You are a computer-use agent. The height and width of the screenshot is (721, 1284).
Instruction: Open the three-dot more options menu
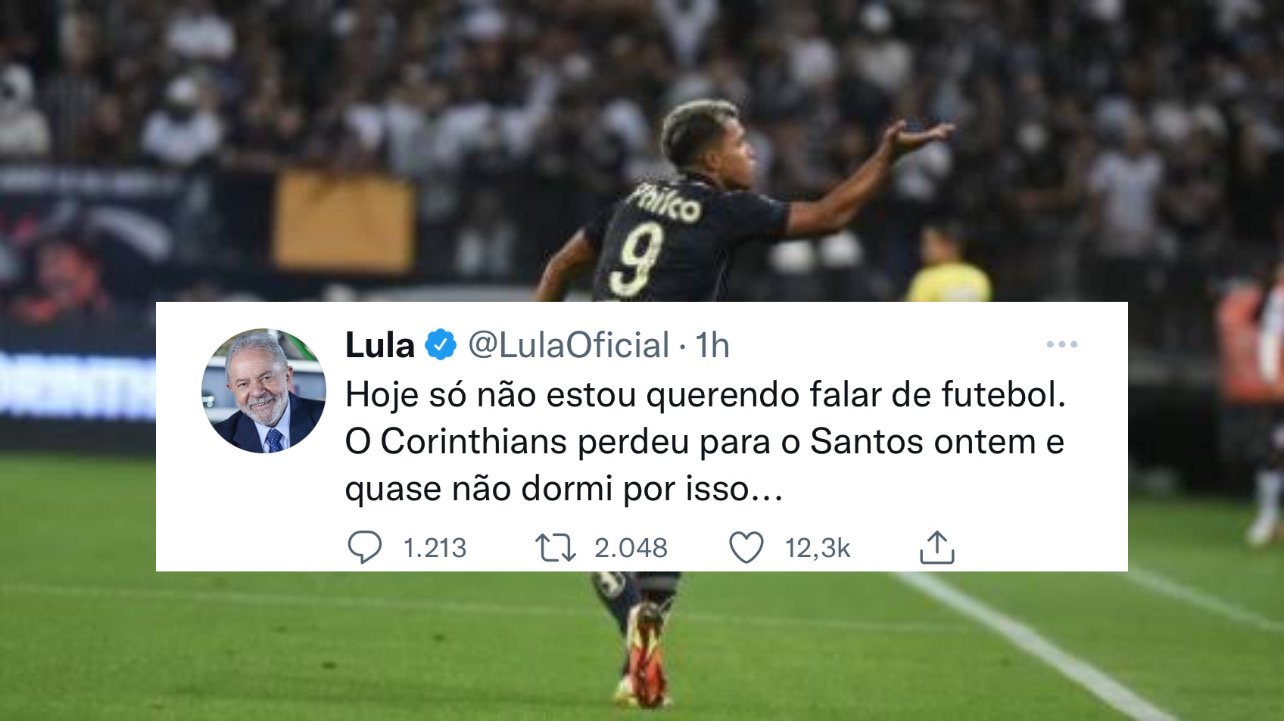click(1061, 344)
